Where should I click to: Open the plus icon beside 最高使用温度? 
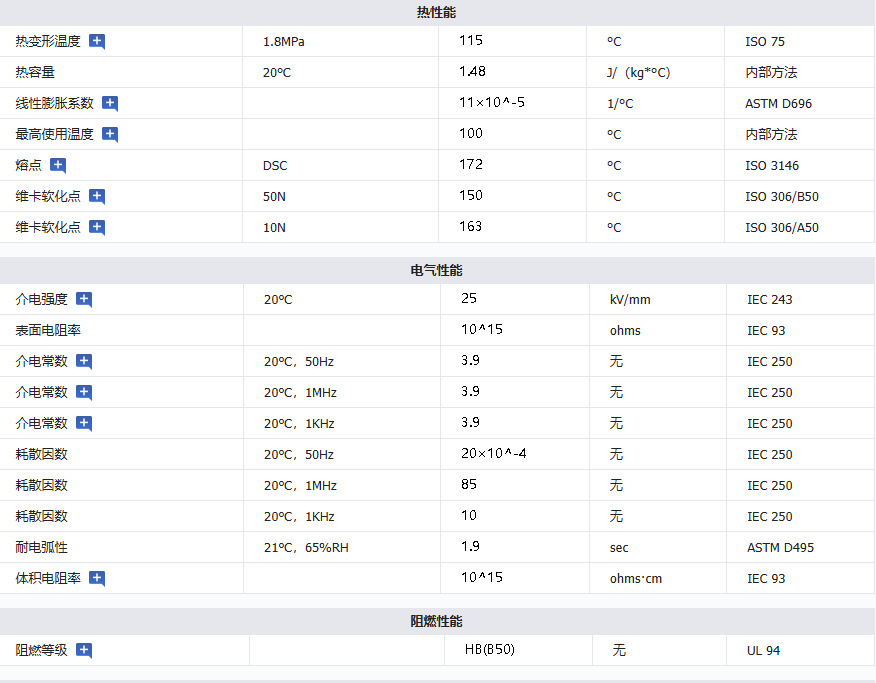pos(110,134)
